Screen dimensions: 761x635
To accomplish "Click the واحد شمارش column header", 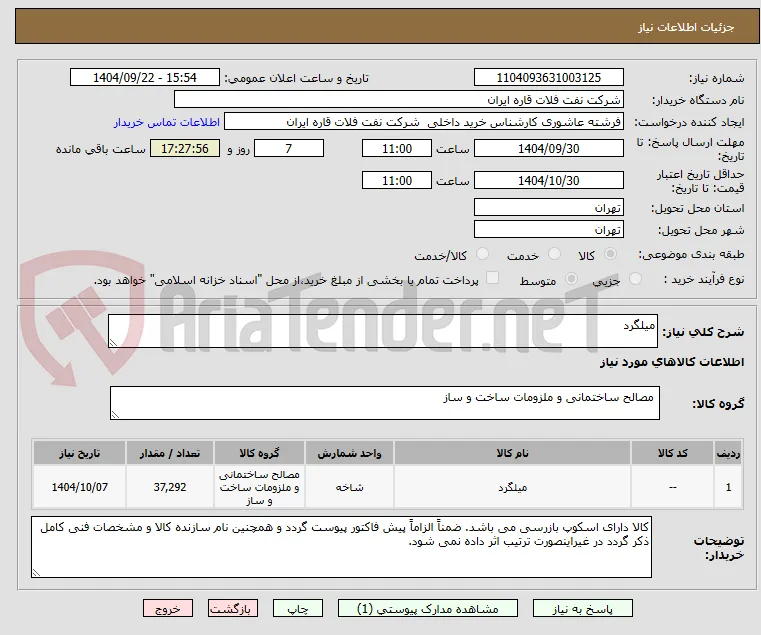I will [349, 453].
